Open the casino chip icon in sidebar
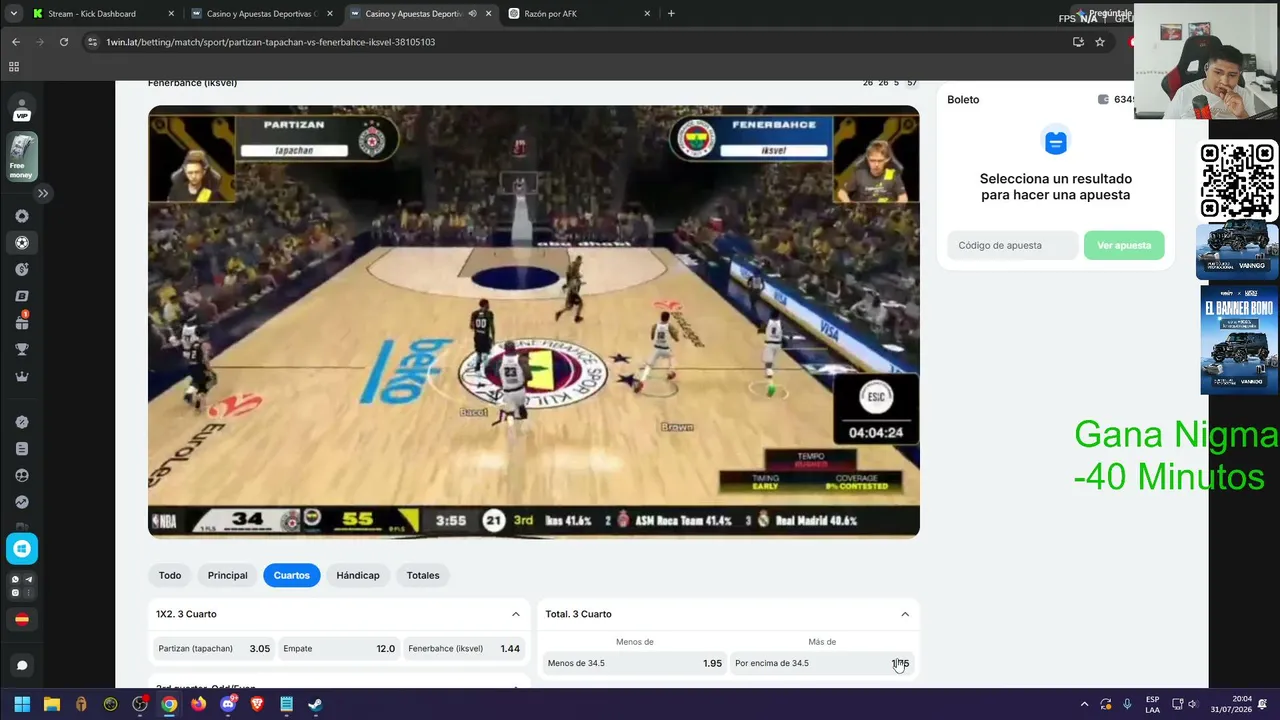The image size is (1280, 720). [22, 269]
